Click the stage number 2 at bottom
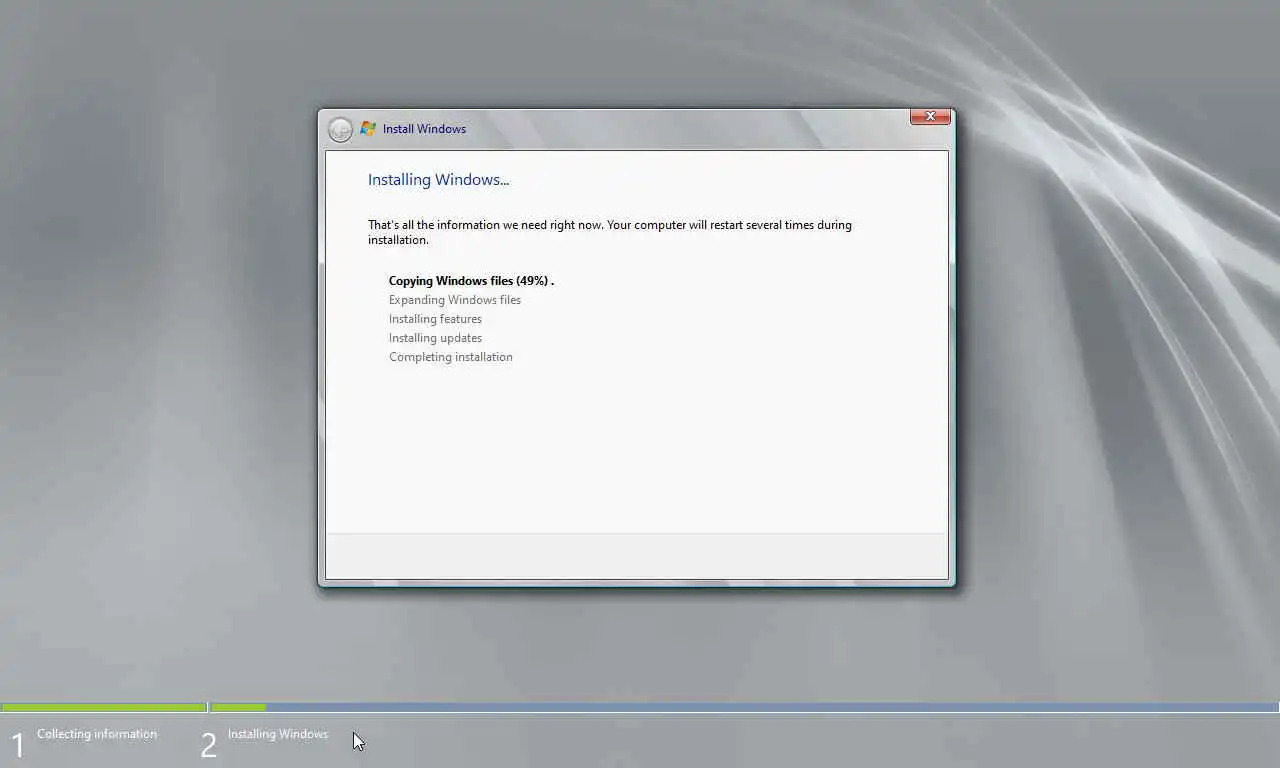This screenshot has height=768, width=1280. pyautogui.click(x=208, y=745)
